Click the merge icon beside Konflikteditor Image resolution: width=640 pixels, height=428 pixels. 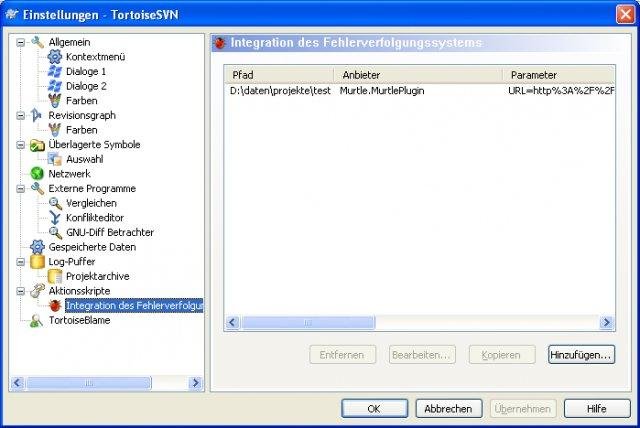pos(55,218)
